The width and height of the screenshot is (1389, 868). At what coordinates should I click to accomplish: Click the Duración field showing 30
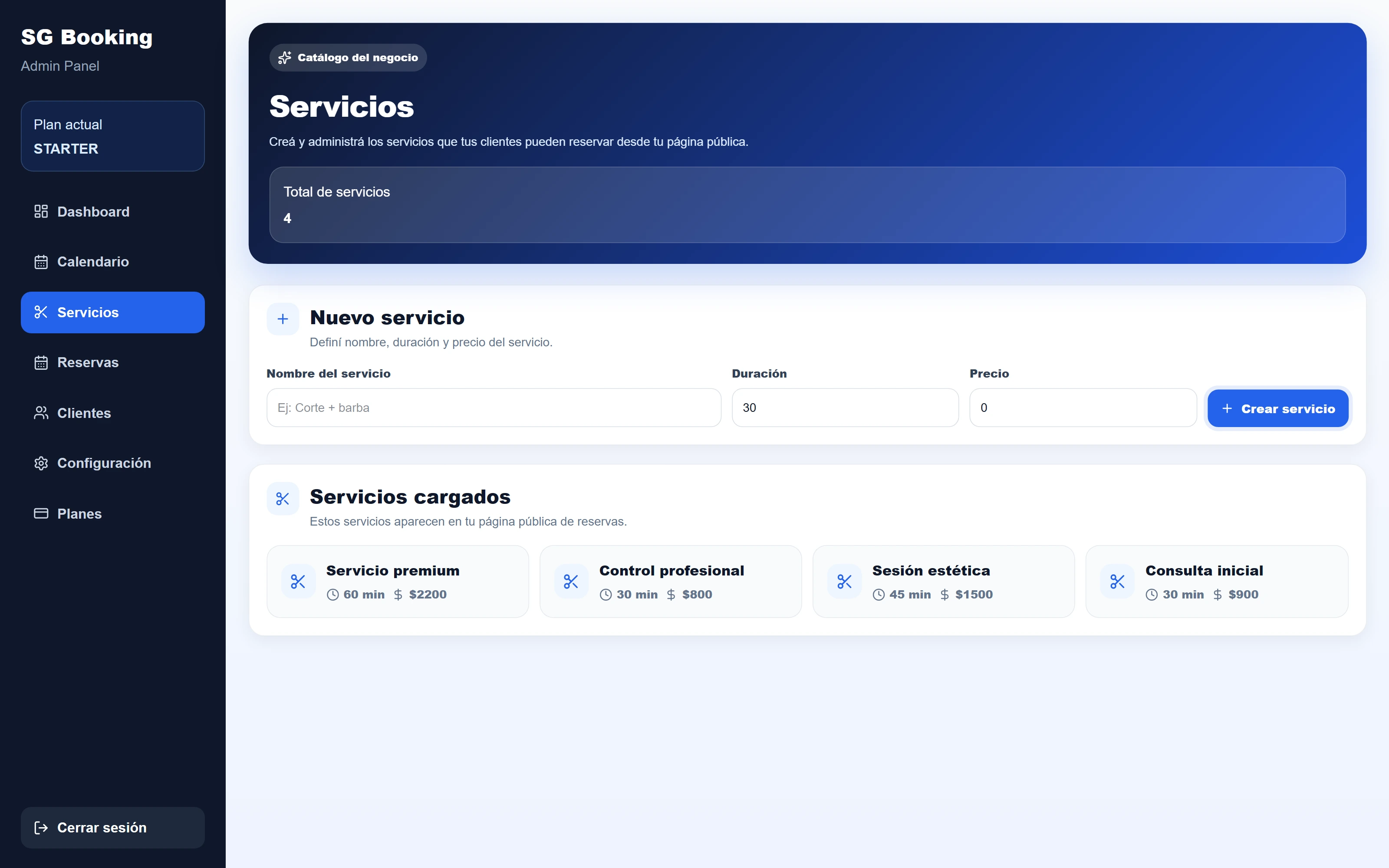(x=845, y=408)
